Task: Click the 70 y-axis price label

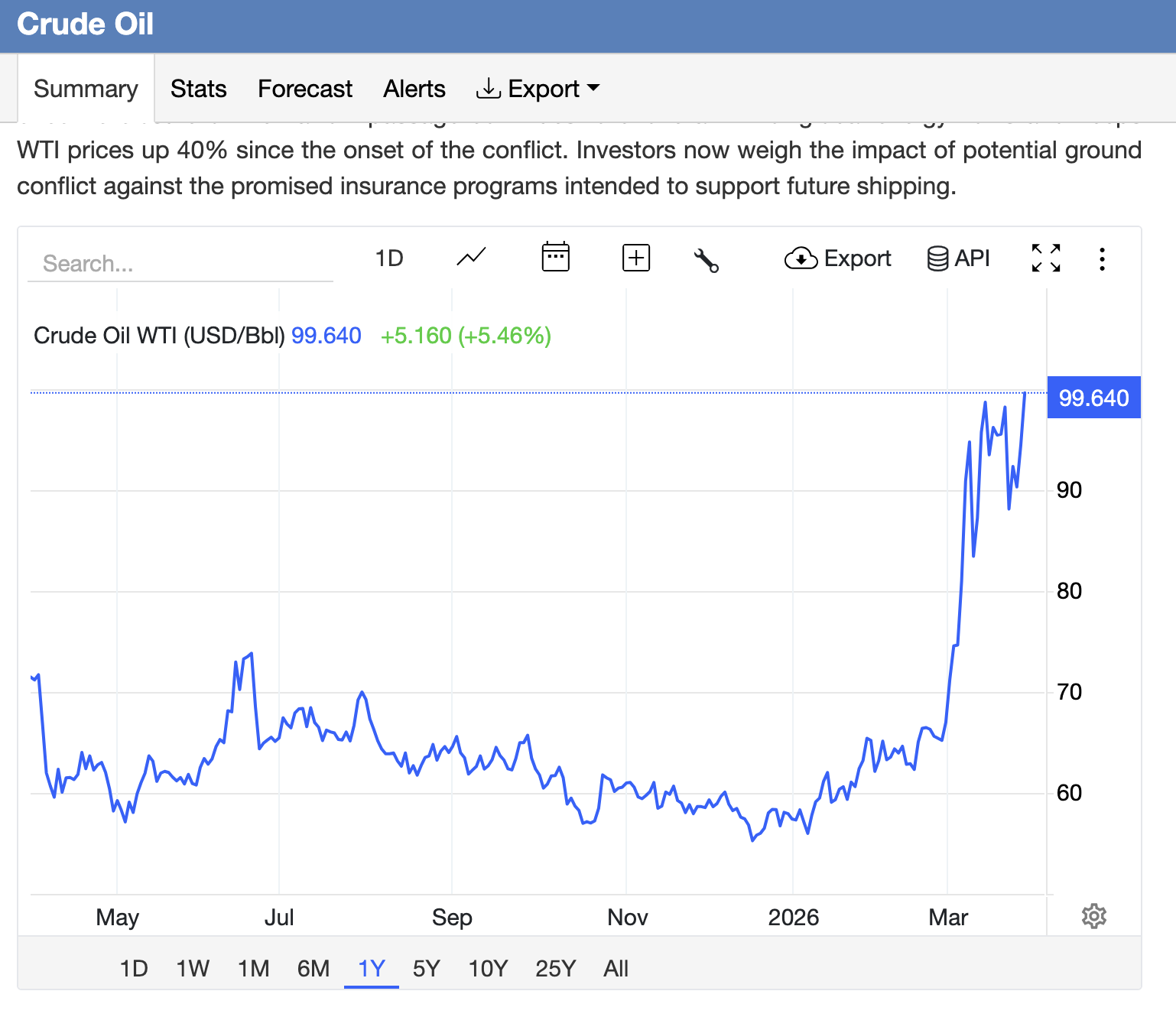Action: pos(1069,692)
